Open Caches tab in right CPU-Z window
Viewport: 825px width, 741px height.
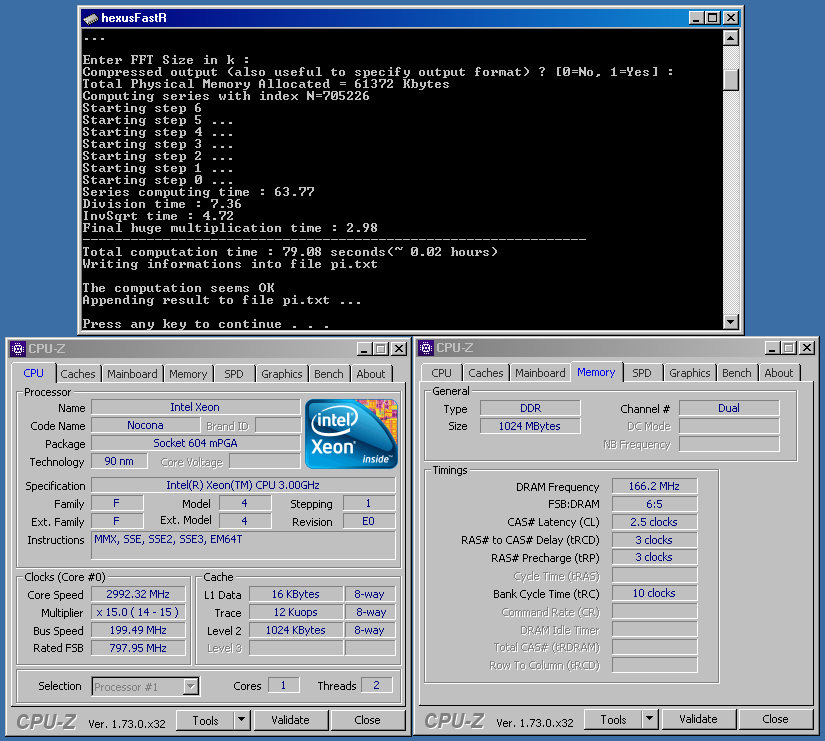tap(486, 373)
